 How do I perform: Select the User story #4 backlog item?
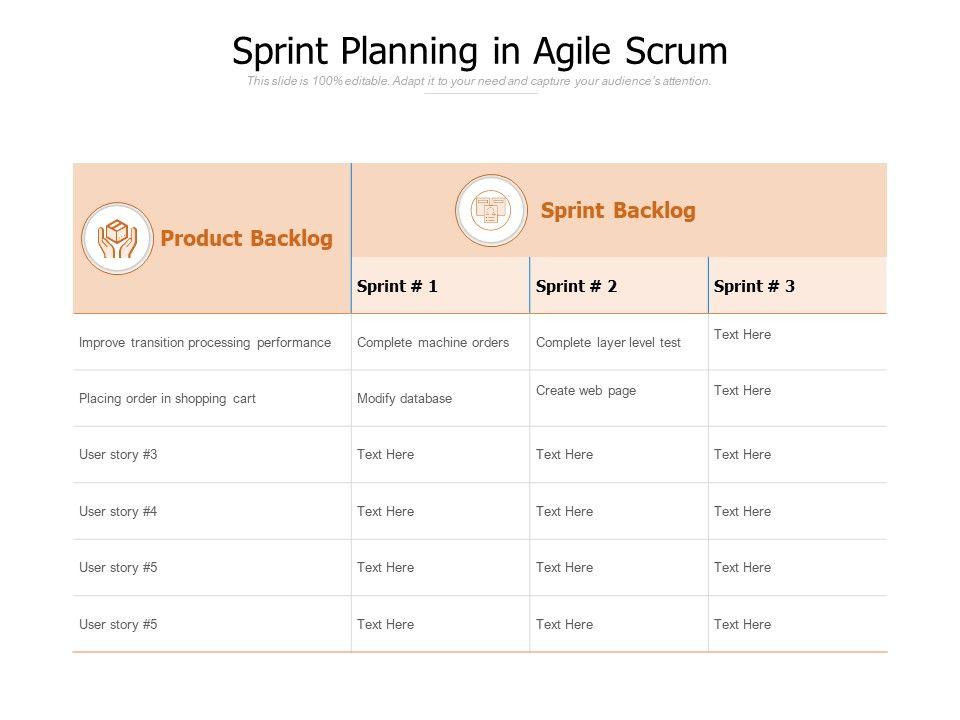[x=118, y=511]
